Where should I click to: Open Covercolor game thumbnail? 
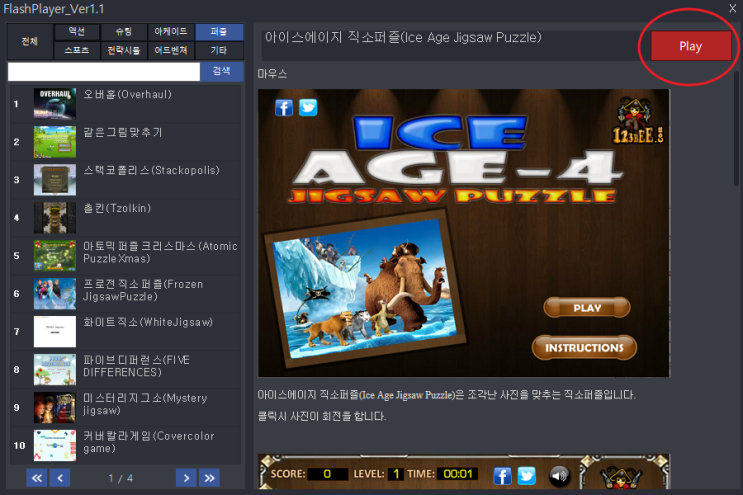tap(55, 445)
